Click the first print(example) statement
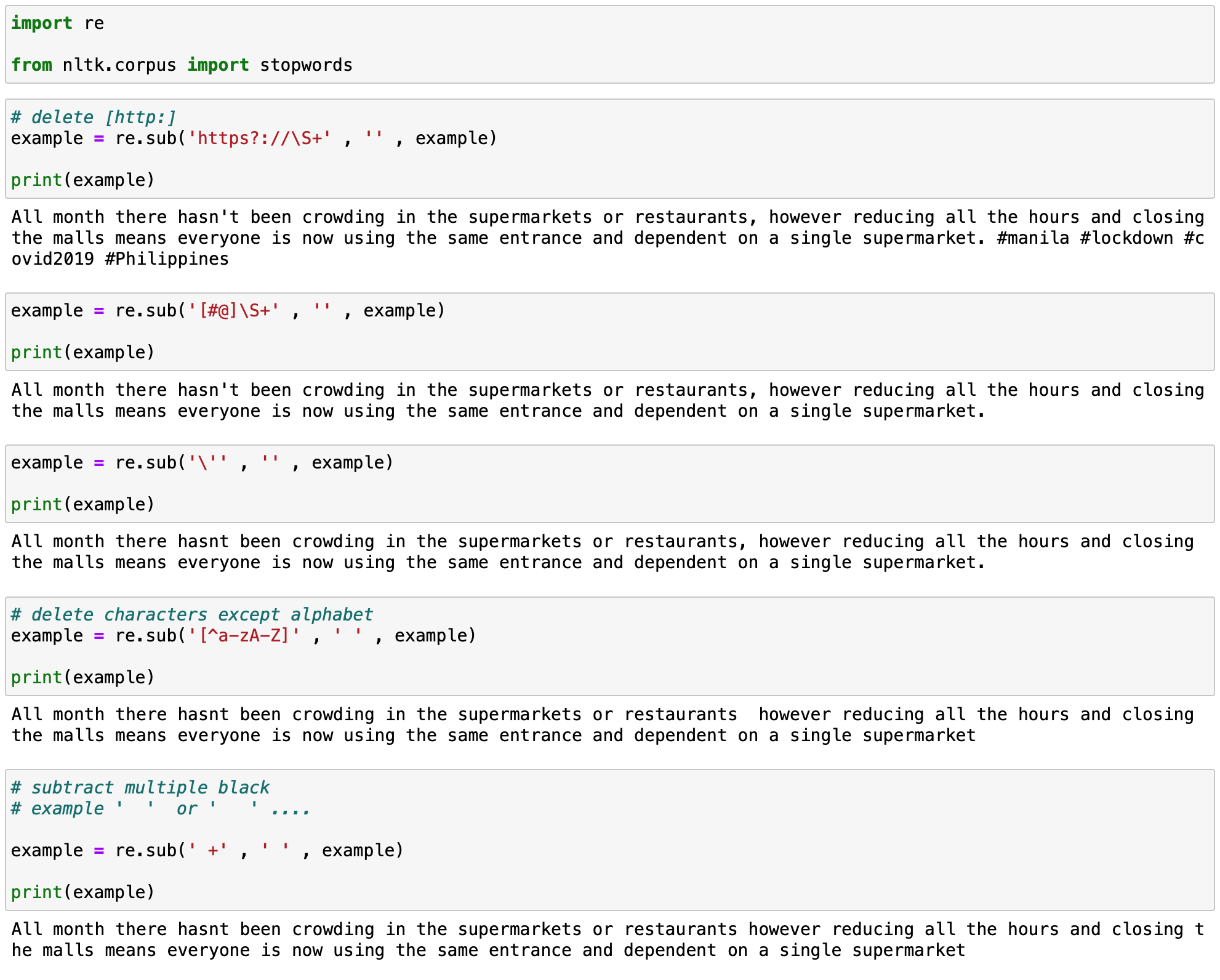This screenshot has width=1220, height=980. coord(82,180)
